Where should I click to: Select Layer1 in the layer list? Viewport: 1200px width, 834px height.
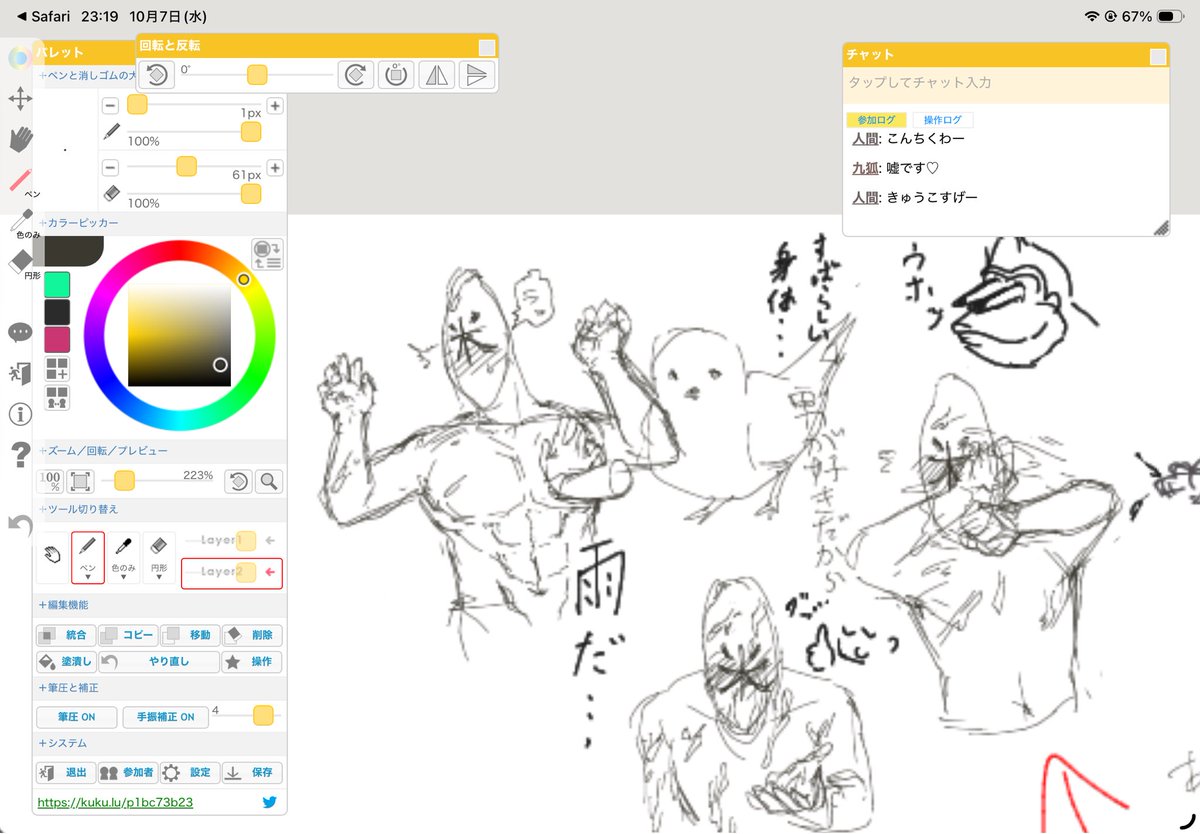click(232, 541)
